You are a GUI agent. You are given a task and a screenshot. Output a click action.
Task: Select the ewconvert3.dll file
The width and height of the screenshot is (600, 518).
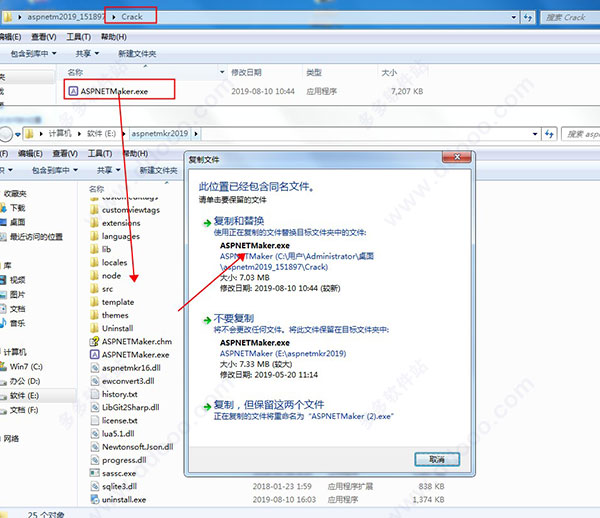tap(122, 381)
